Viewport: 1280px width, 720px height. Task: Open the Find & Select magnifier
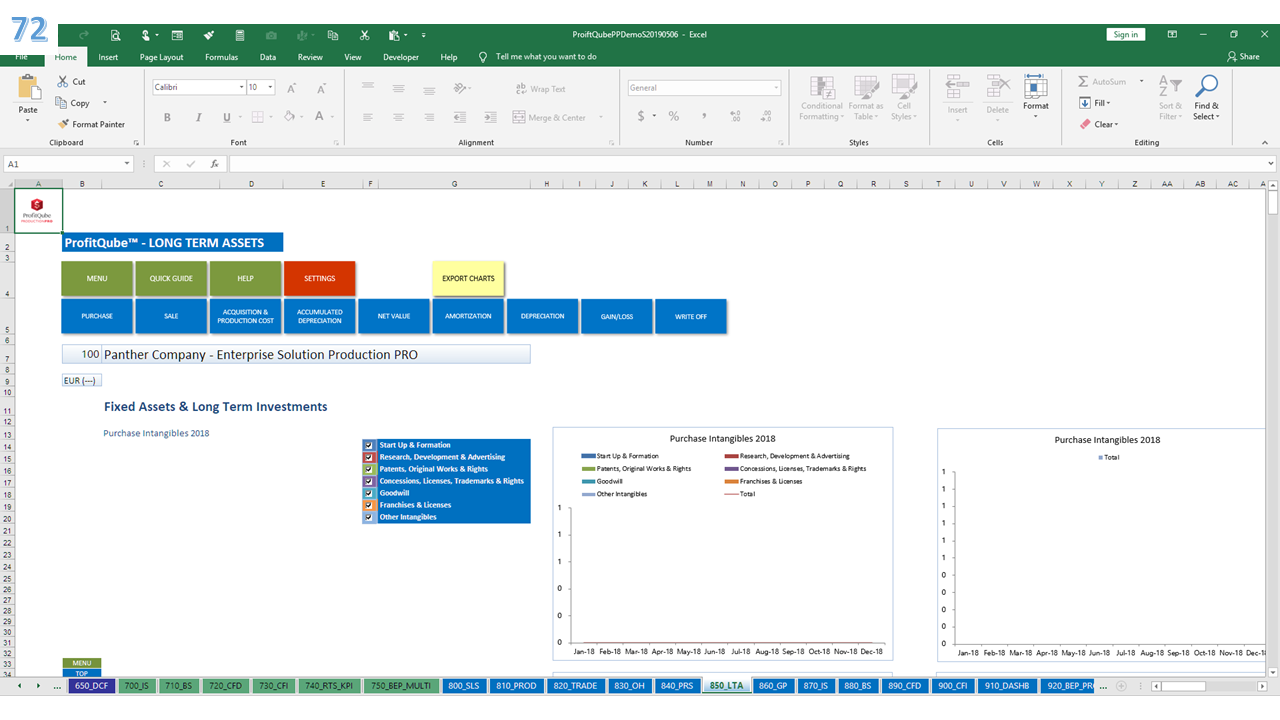(x=1207, y=87)
